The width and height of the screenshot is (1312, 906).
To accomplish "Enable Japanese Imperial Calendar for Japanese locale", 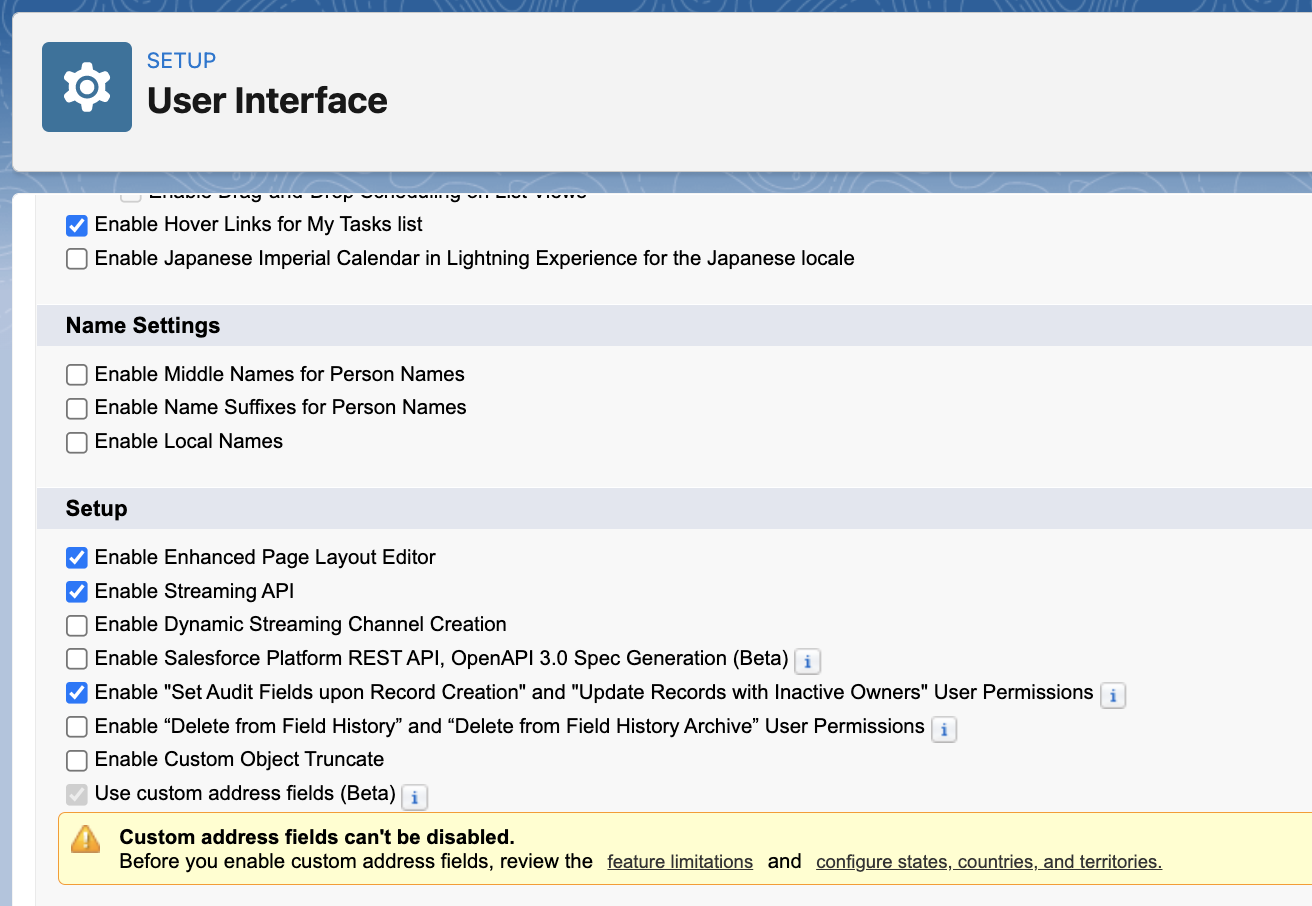I will tap(76, 258).
